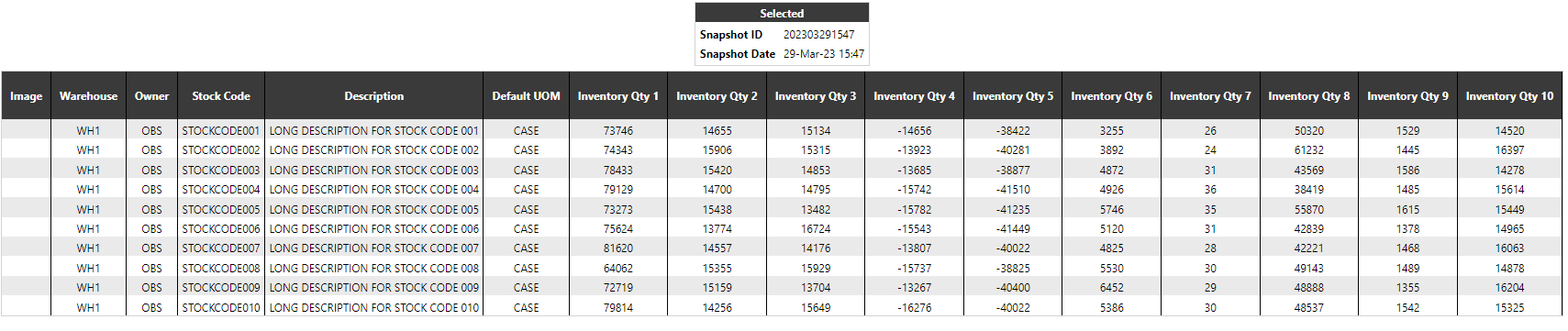Select the STOCKCODE001 cell
The width and height of the screenshot is (1568, 331).
coord(220,131)
